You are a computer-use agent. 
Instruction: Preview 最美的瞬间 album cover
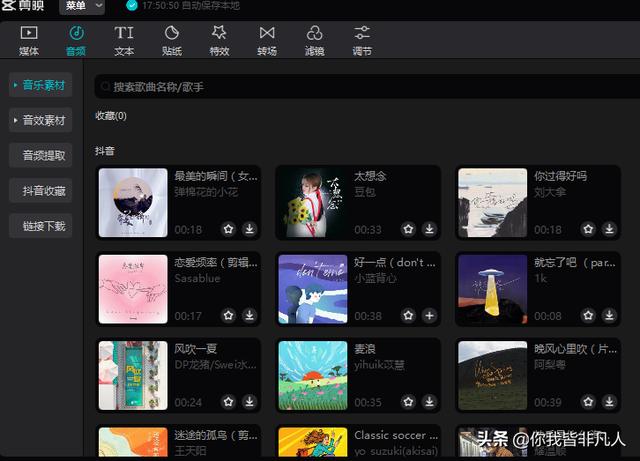coord(133,203)
